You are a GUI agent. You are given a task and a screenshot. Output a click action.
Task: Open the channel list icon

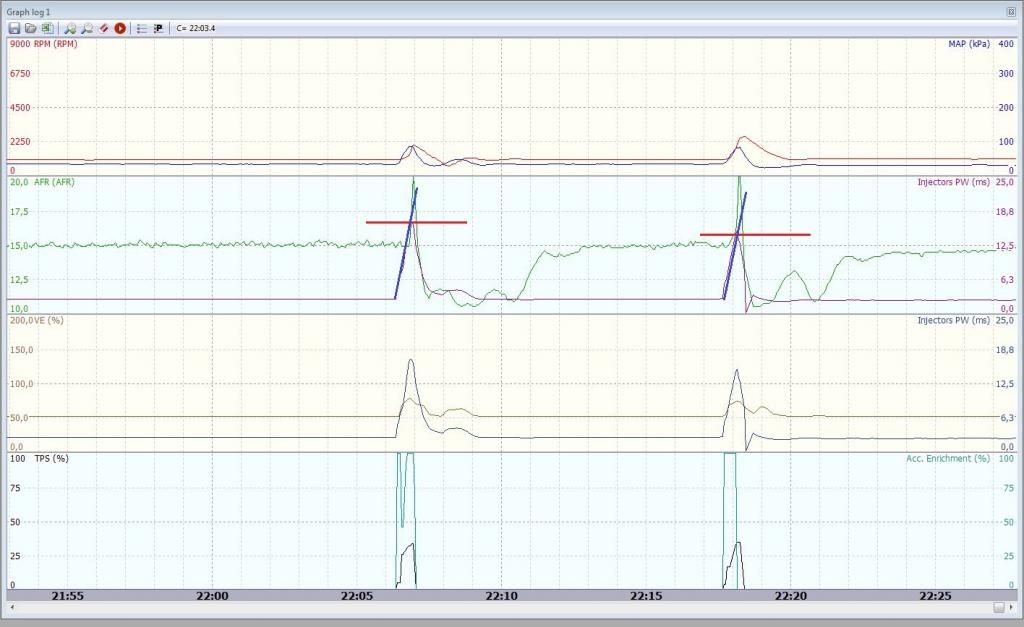coord(142,28)
